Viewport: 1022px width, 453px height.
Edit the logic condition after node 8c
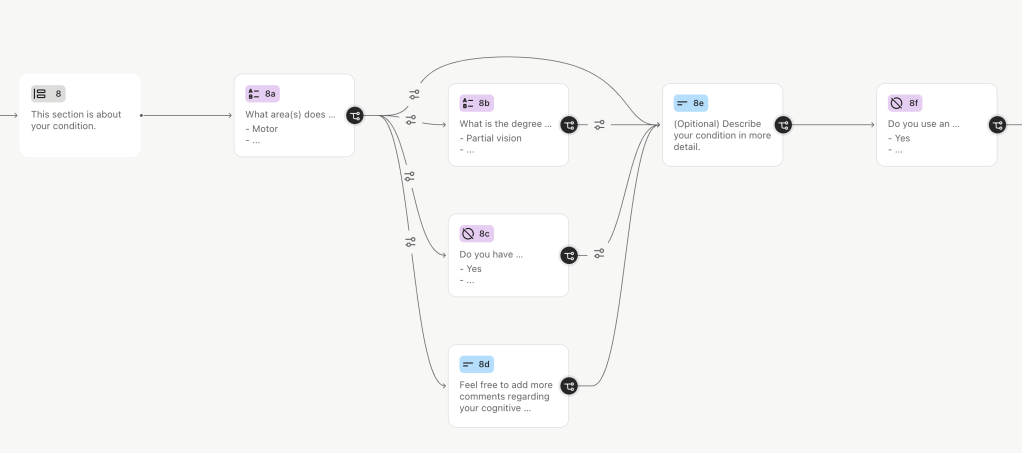coord(599,254)
